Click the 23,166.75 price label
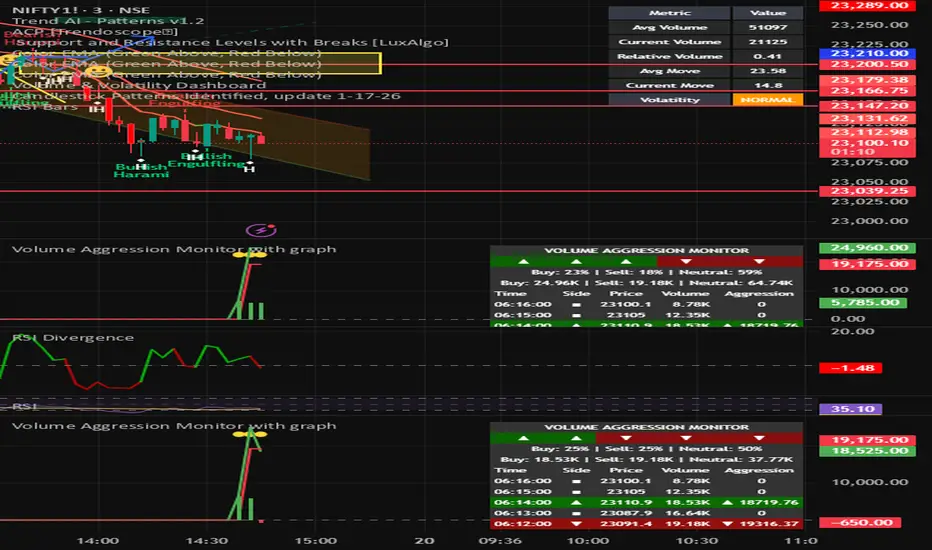 click(x=868, y=90)
